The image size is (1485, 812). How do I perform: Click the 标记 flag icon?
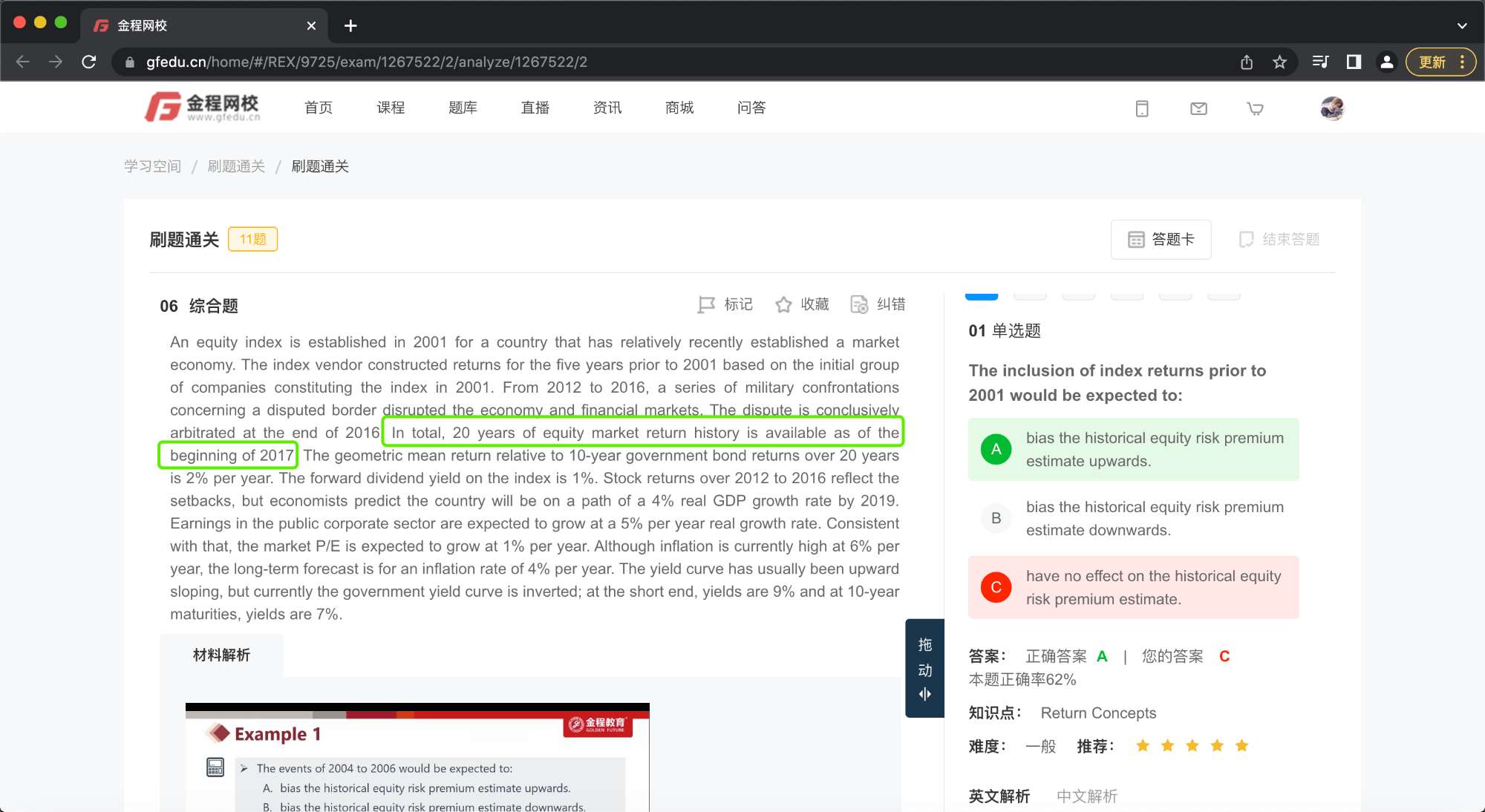[x=706, y=305]
